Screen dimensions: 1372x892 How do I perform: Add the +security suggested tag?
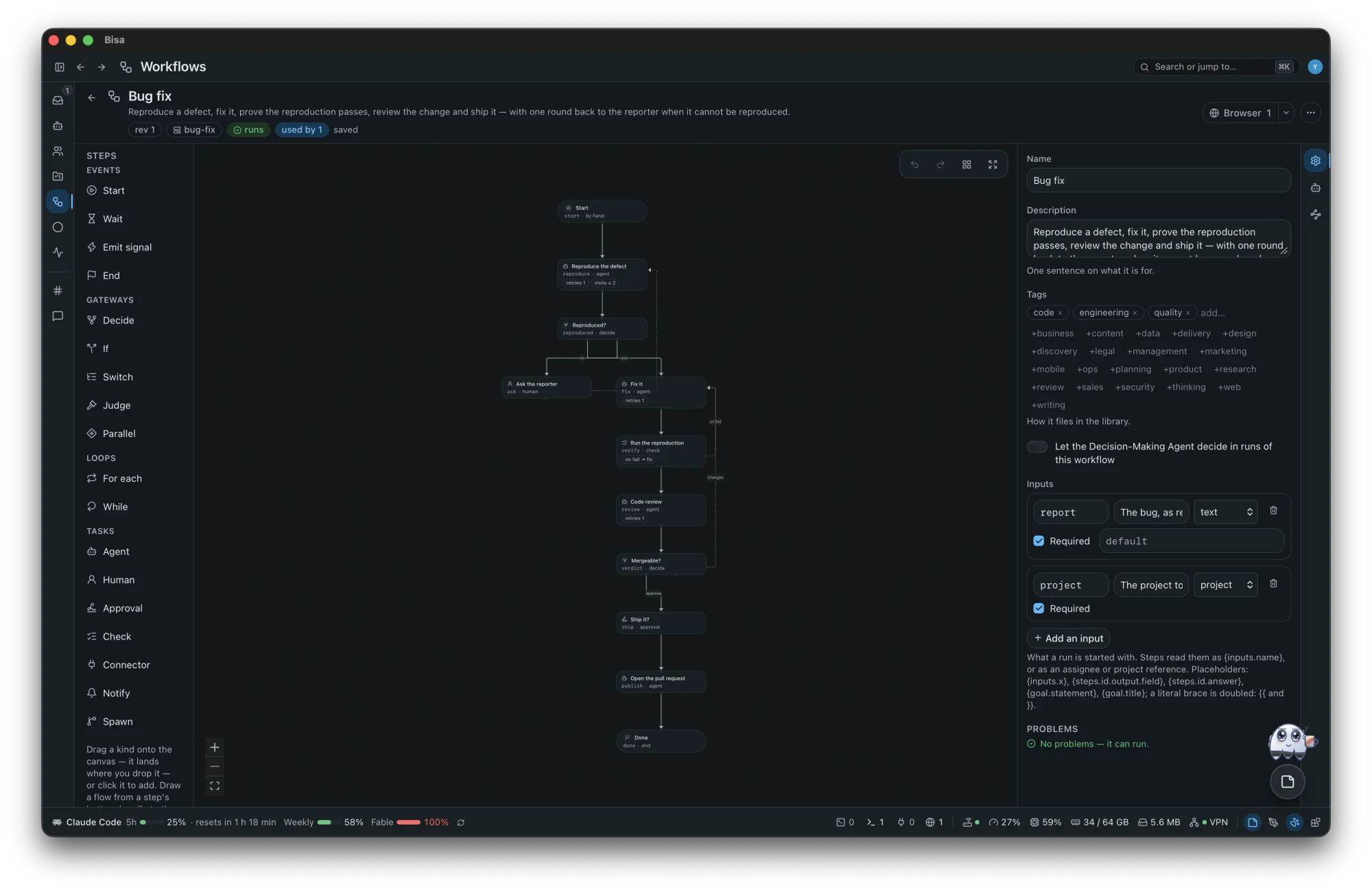[x=1135, y=387]
